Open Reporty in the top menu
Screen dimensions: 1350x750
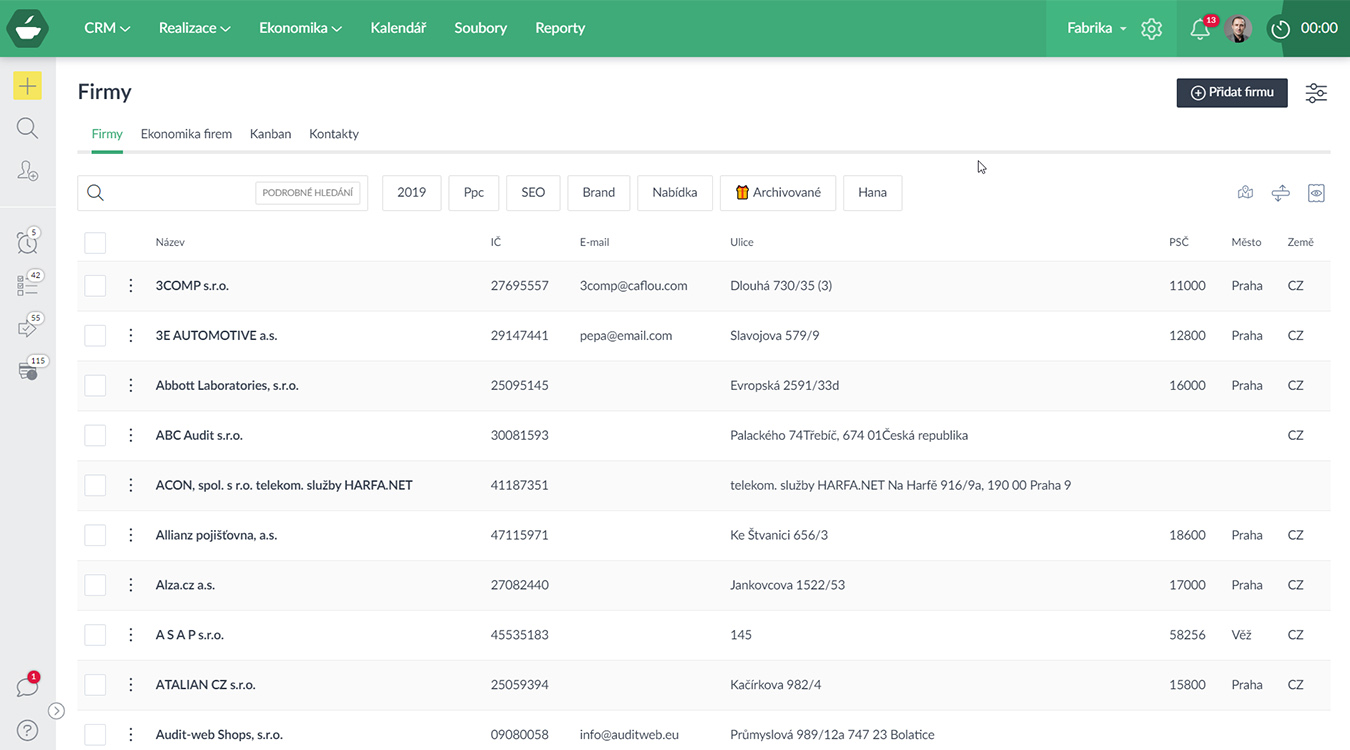pyautogui.click(x=560, y=28)
